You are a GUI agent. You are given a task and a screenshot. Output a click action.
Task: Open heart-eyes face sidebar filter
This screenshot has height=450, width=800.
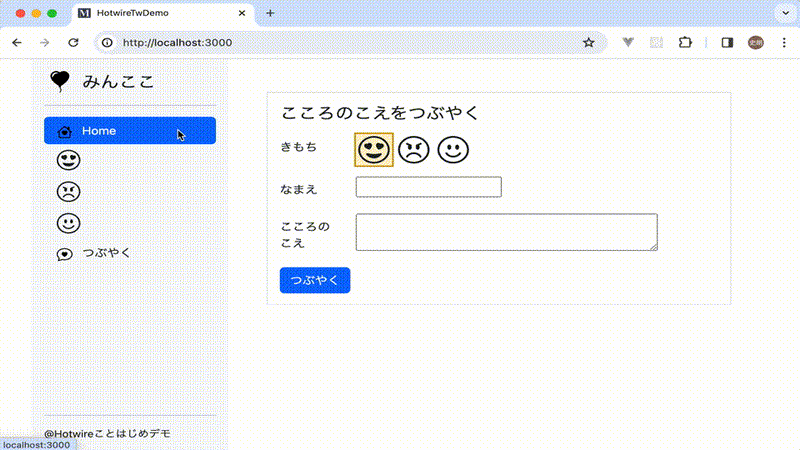tap(68, 160)
